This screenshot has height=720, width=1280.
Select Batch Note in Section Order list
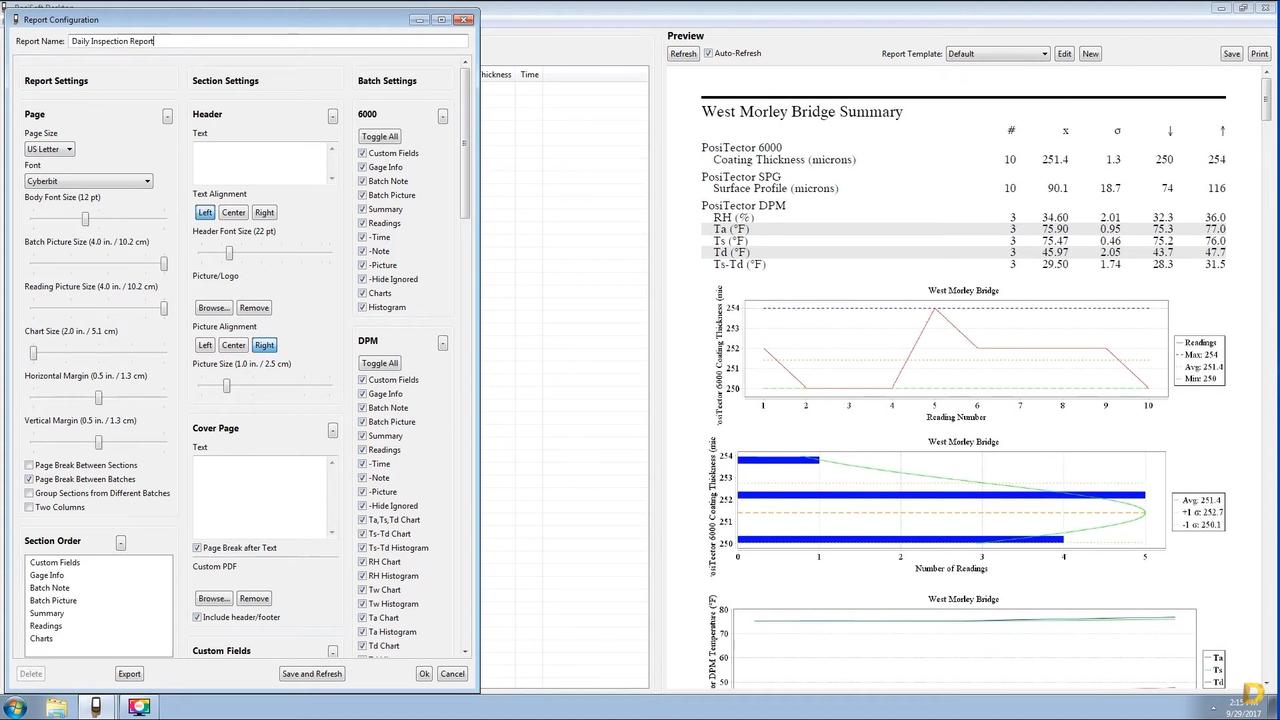pos(50,588)
